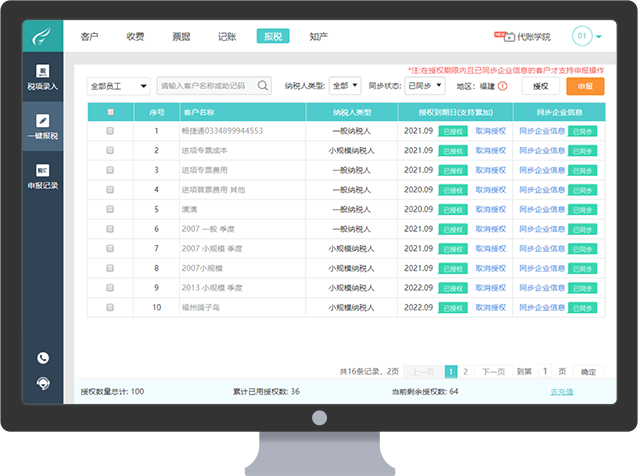
Task: Click the 已同步 badge in row 5
Action: click(582, 210)
